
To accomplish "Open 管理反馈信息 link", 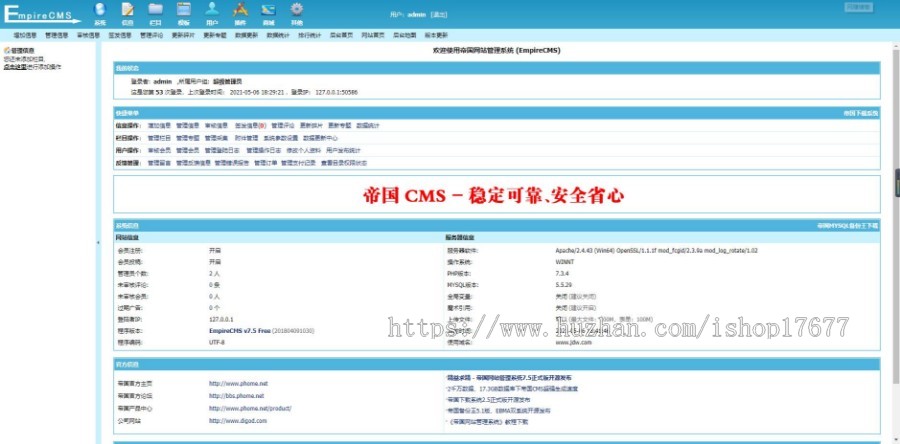I will point(193,163).
